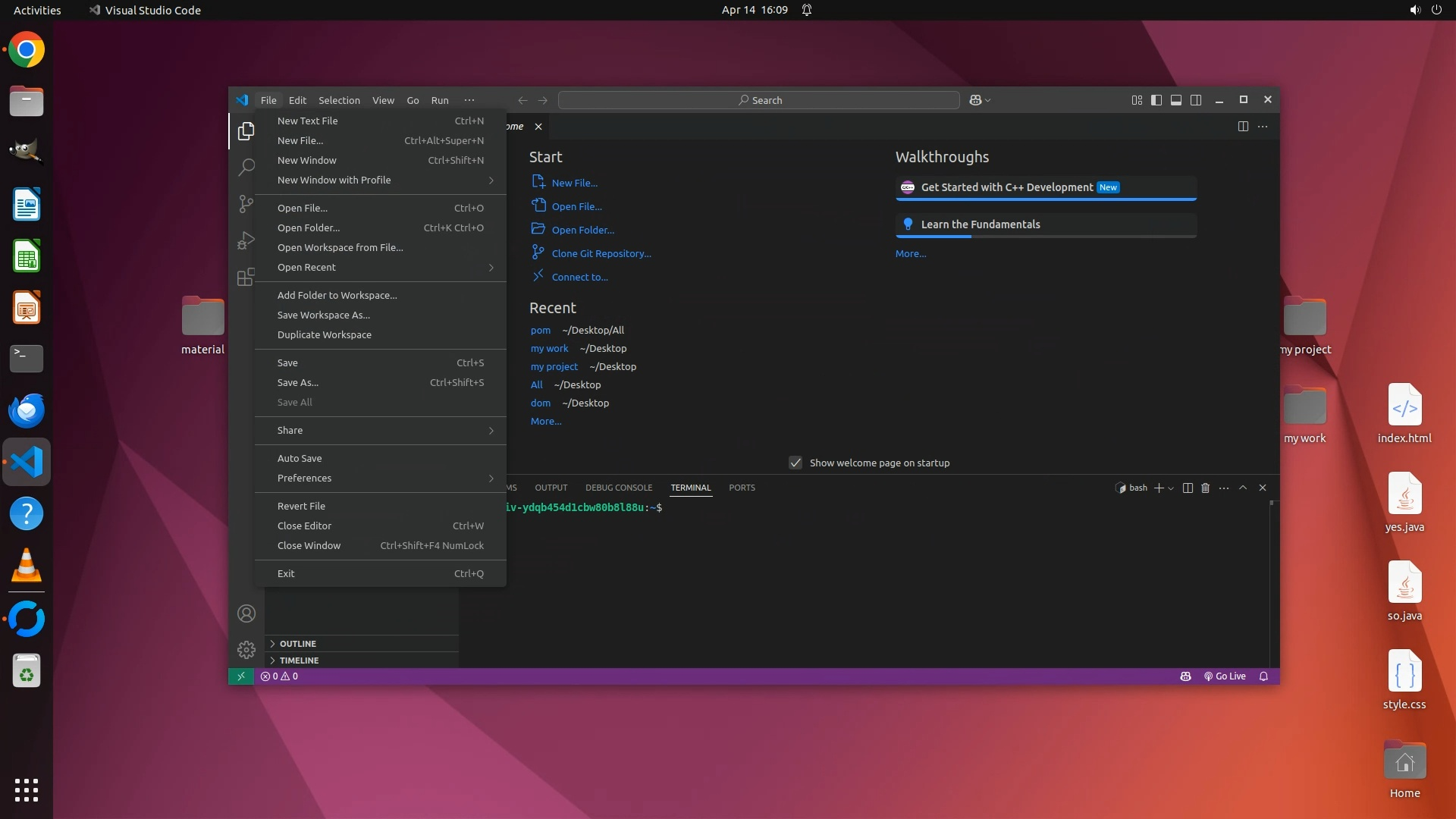This screenshot has height=819, width=1456.
Task: Open the terminal launch profile dropdown arrow
Action: pos(1171,488)
